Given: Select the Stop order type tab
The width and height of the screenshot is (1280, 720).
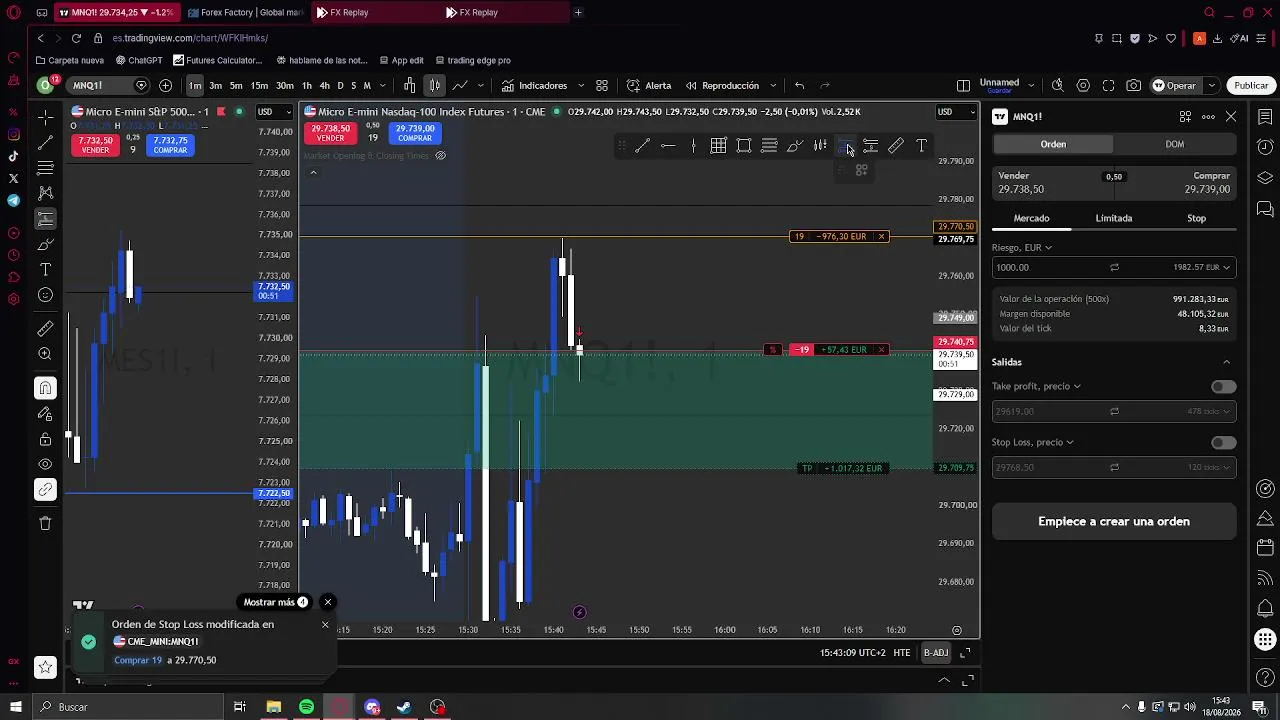Looking at the screenshot, I should (x=1196, y=218).
